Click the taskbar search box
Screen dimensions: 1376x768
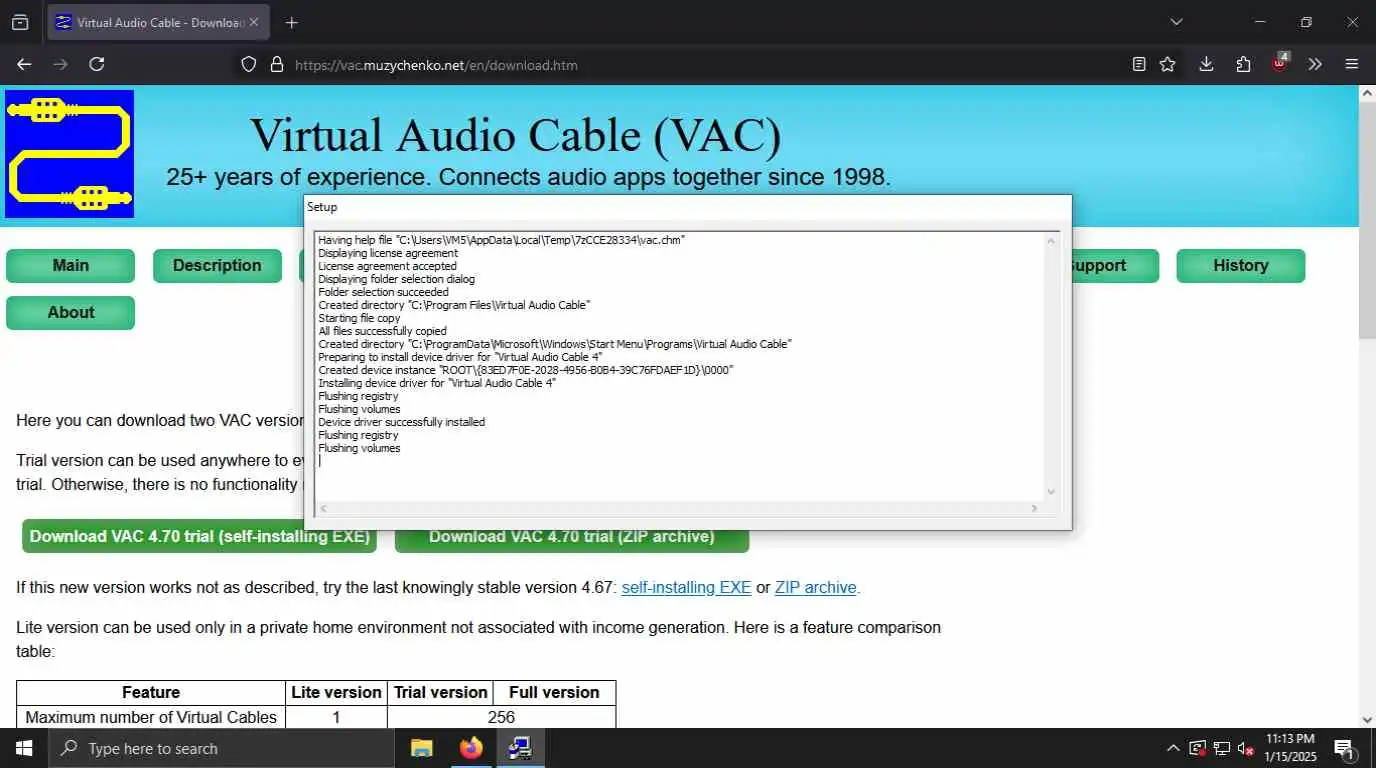coord(223,748)
